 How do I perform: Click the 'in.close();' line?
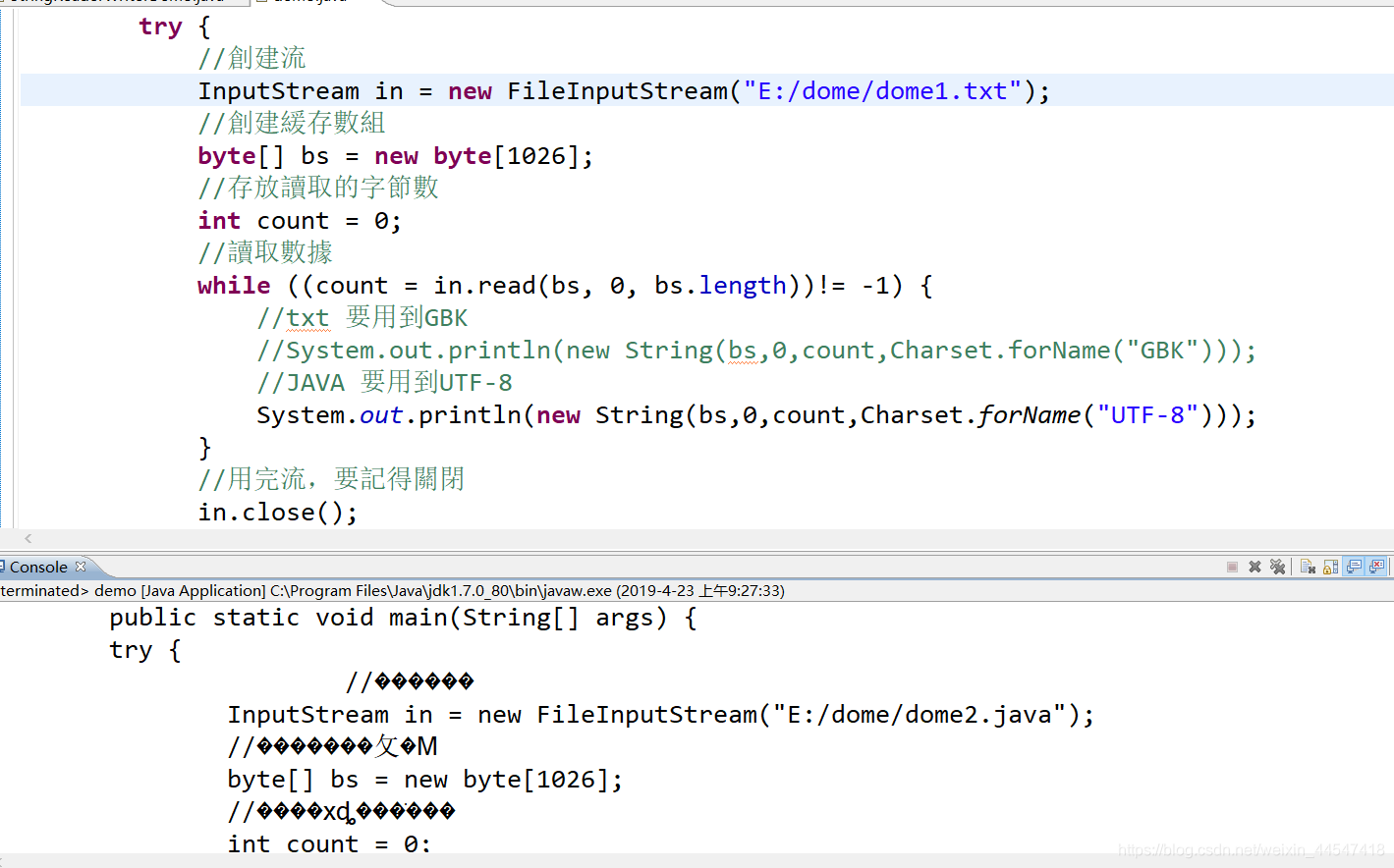coord(278,513)
